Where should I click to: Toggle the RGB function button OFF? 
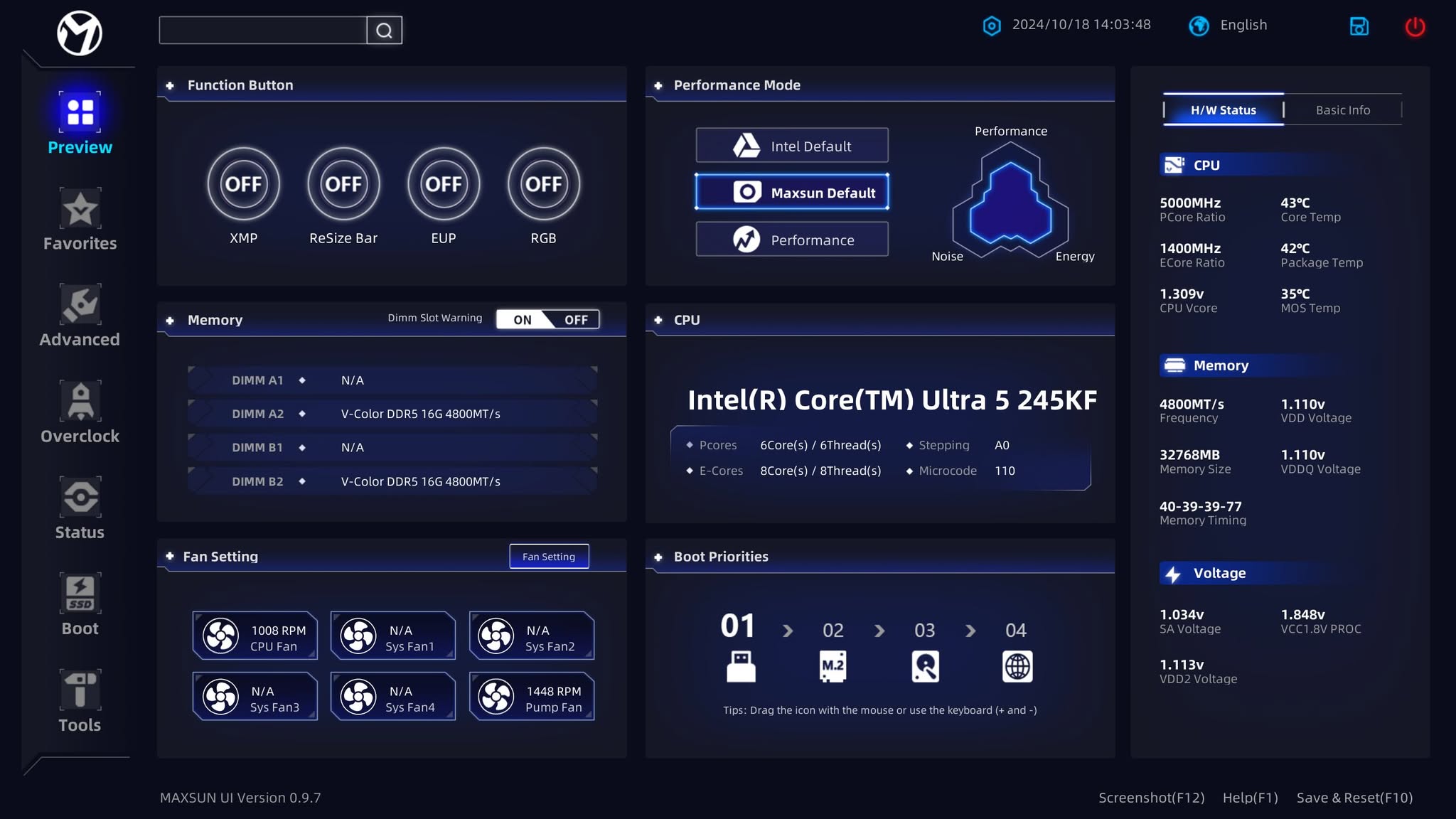point(543,183)
